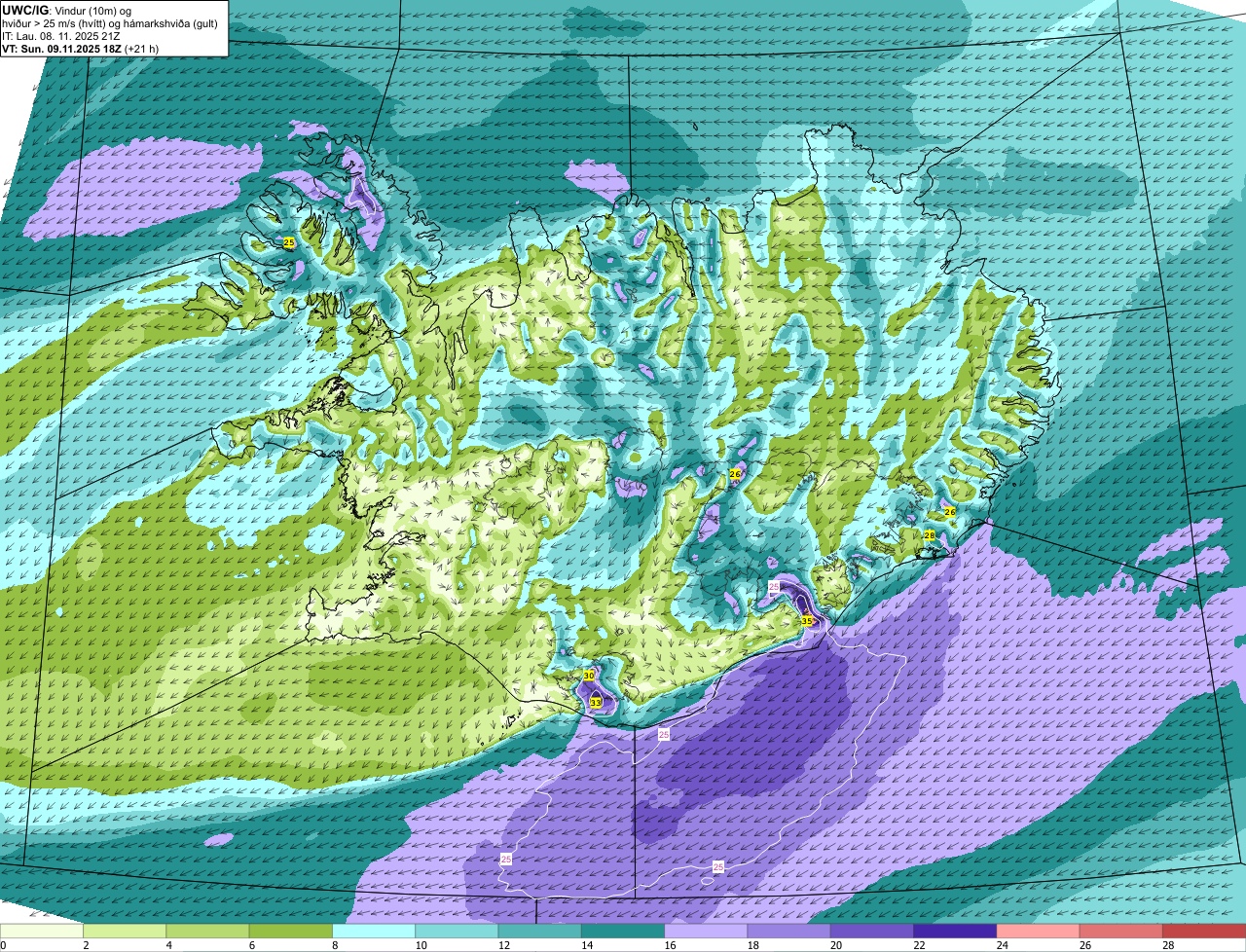
Task: Click the yellow 25 gust marker in Westfjords
Action: point(289,241)
